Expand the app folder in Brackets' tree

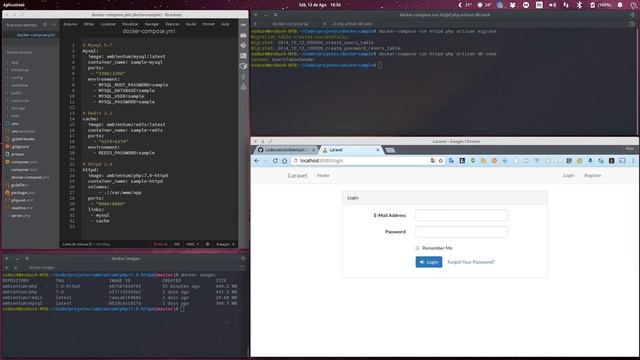pyautogui.click(x=15, y=62)
